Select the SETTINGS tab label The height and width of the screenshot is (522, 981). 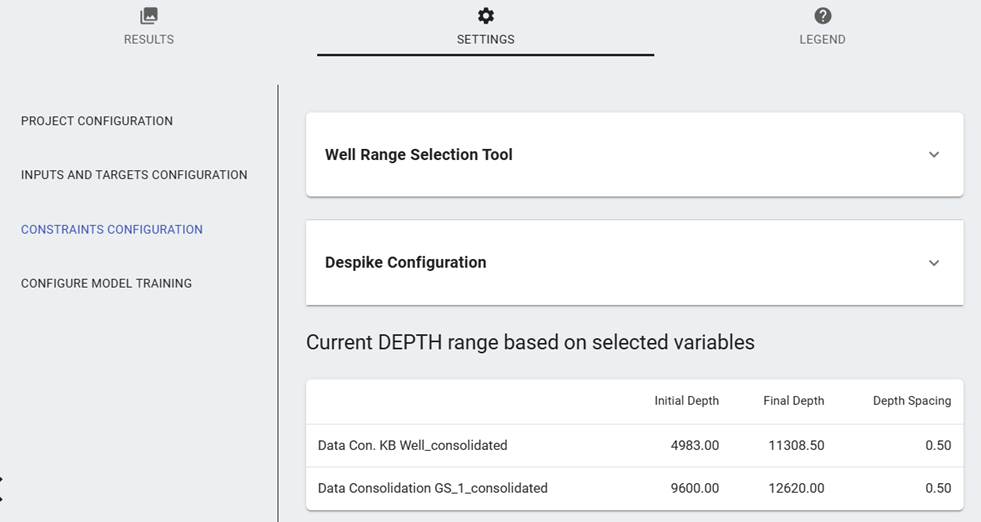(x=486, y=40)
